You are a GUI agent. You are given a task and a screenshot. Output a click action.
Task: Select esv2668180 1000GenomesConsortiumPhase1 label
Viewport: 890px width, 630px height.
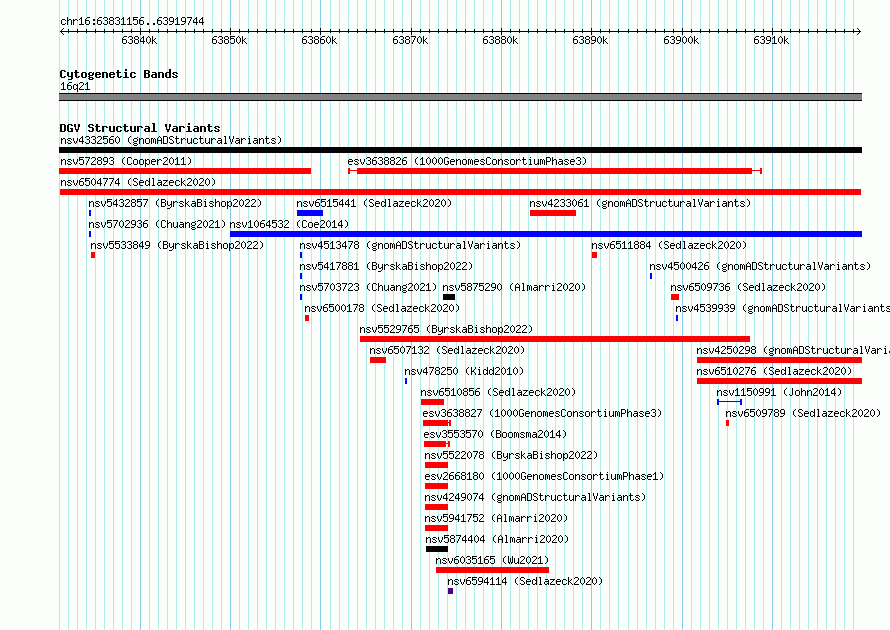[544, 476]
